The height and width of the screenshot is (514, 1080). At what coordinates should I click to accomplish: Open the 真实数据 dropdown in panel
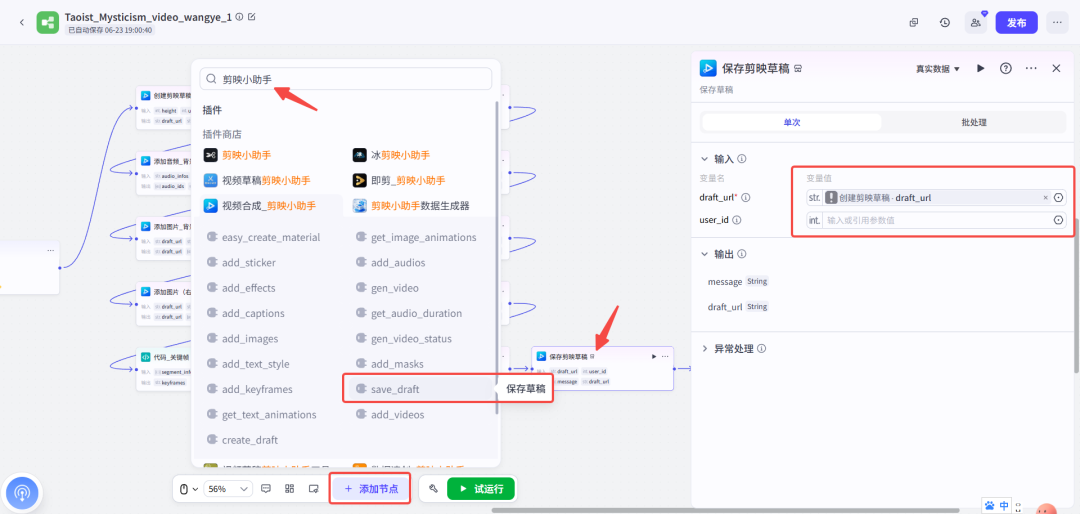point(937,68)
